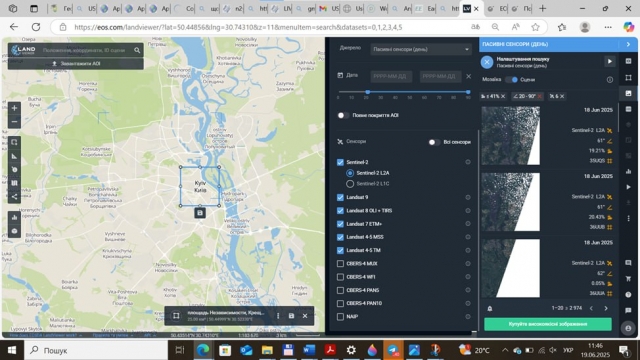The image size is (640, 360).
Task: Zoom out the map with minus button
Action: click(x=14, y=122)
